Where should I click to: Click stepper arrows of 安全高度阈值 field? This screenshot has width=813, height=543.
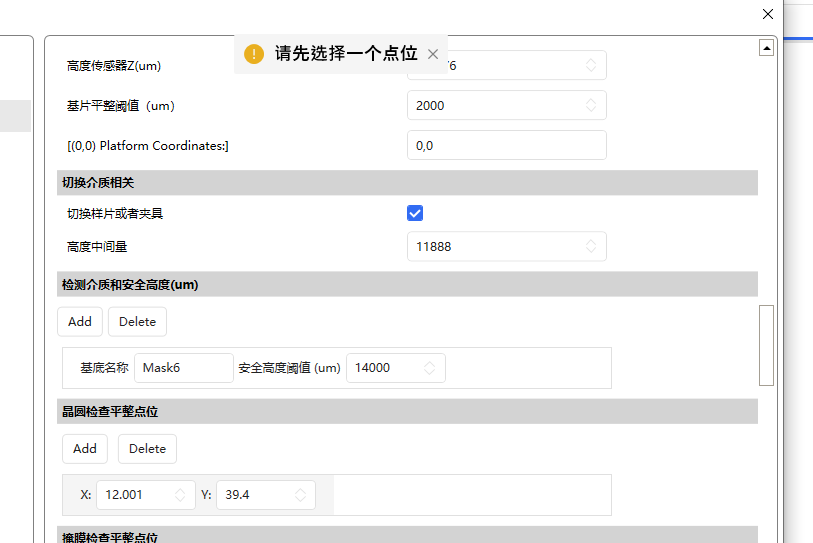(x=430, y=368)
